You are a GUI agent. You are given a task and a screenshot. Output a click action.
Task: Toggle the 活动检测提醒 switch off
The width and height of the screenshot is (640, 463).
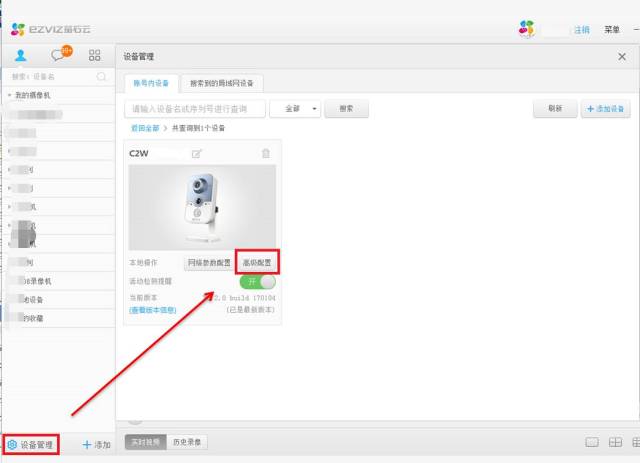click(256, 282)
